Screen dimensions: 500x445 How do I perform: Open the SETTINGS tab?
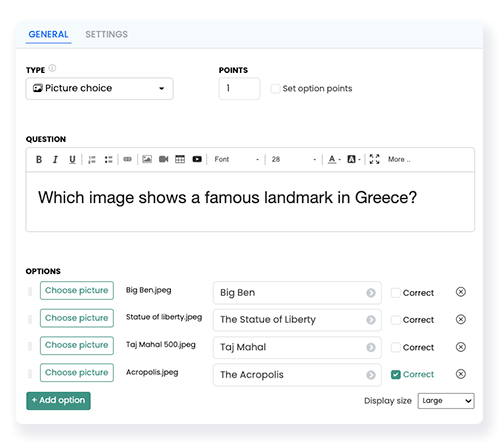click(106, 34)
